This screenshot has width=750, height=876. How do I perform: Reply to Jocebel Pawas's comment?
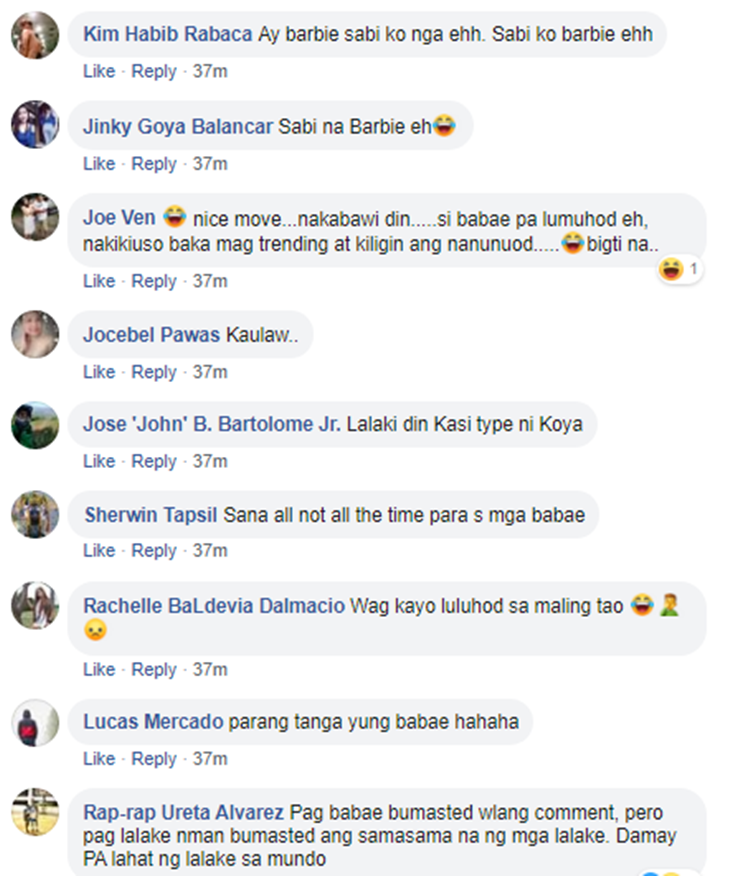point(154,372)
